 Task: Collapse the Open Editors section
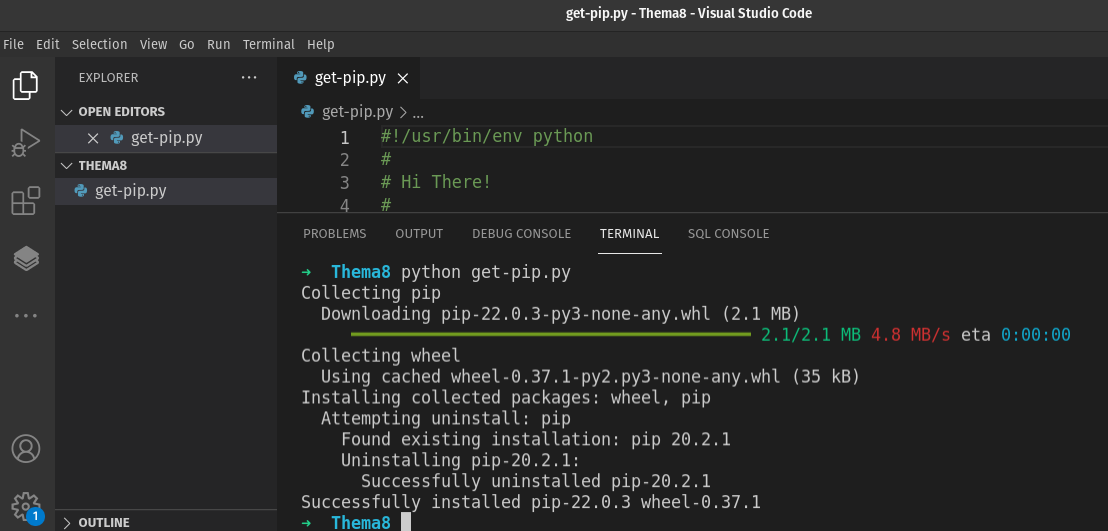pyautogui.click(x=67, y=112)
